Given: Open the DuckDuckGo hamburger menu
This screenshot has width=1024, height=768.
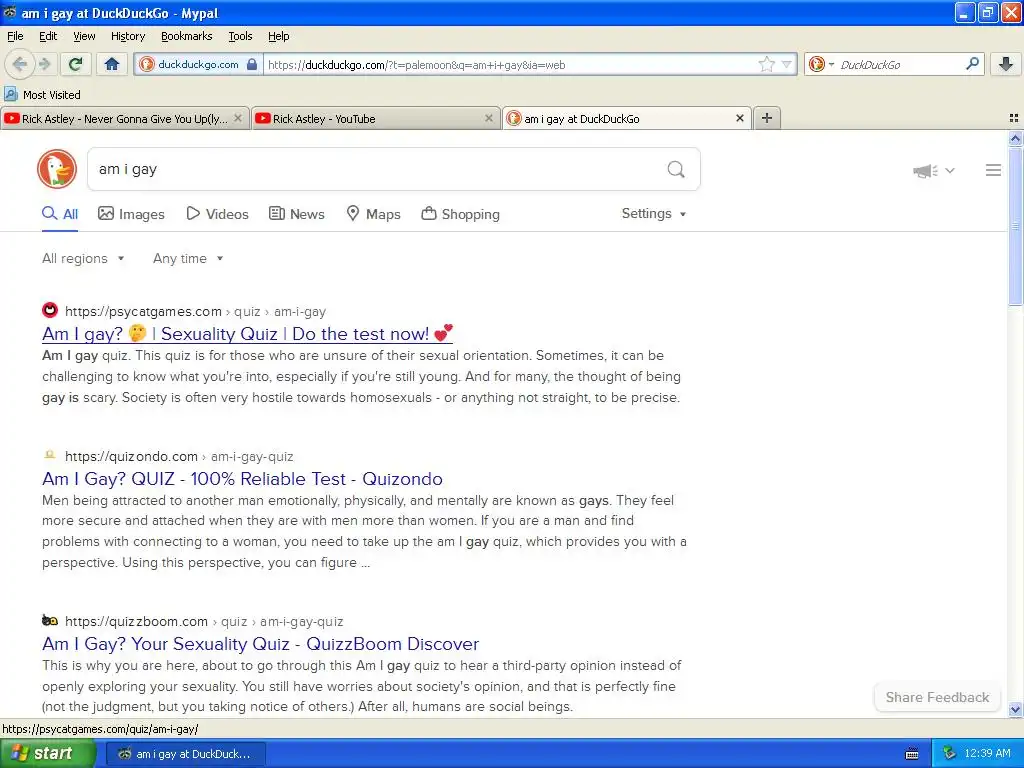Looking at the screenshot, I should click(x=993, y=170).
